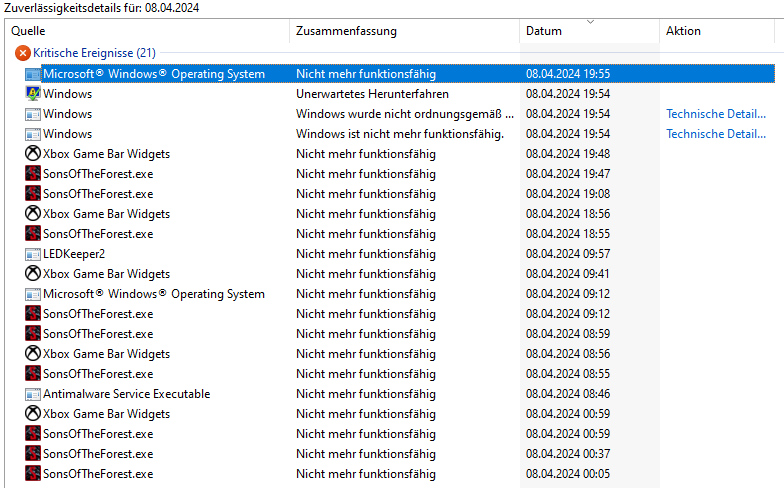Viewport: 784px width, 488px height.
Task: Select the Antimalware Service Executable entry name
Action: point(126,394)
